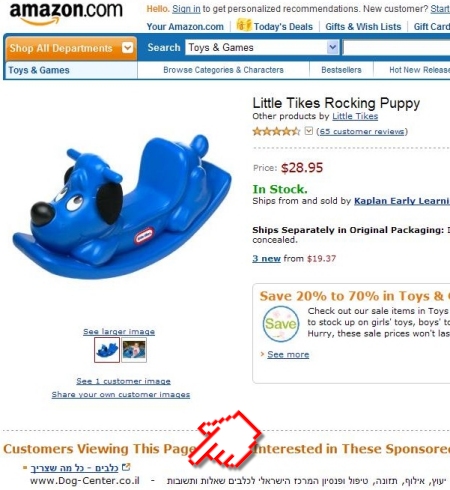Open the 3 new offers link
The width and height of the screenshot is (450, 490).
pos(266,259)
